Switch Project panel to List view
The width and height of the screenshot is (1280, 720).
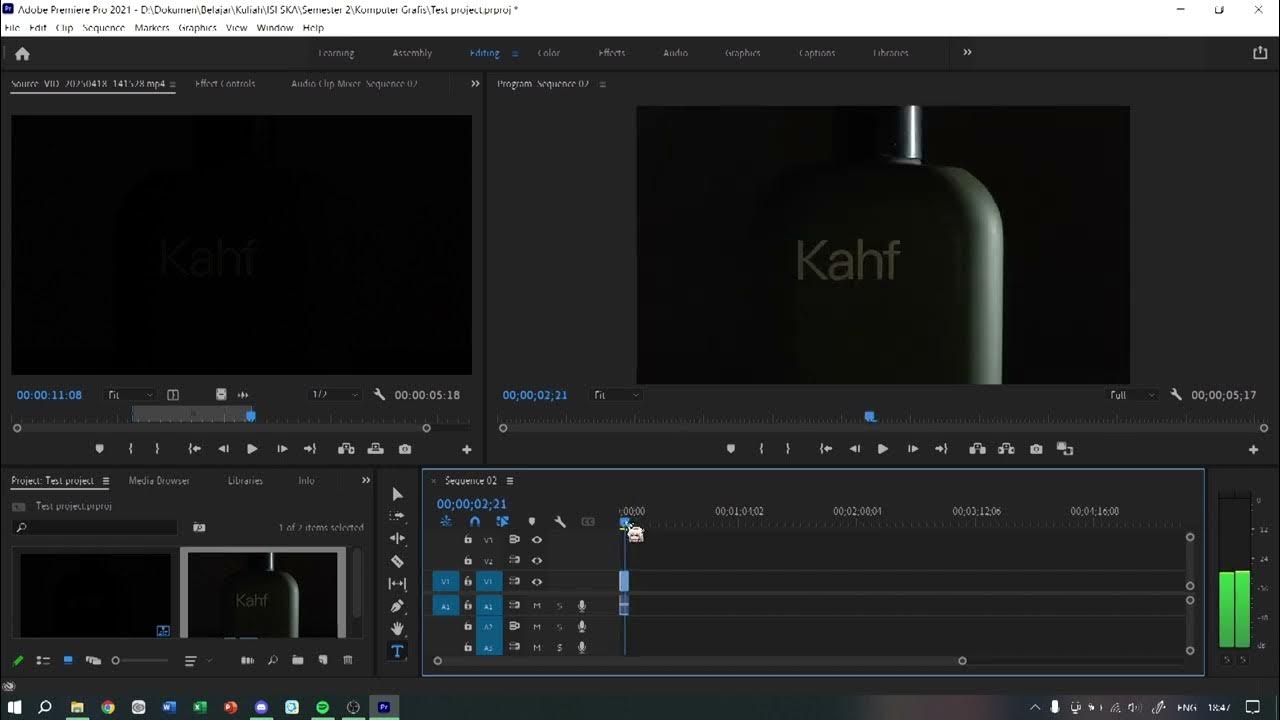43,660
